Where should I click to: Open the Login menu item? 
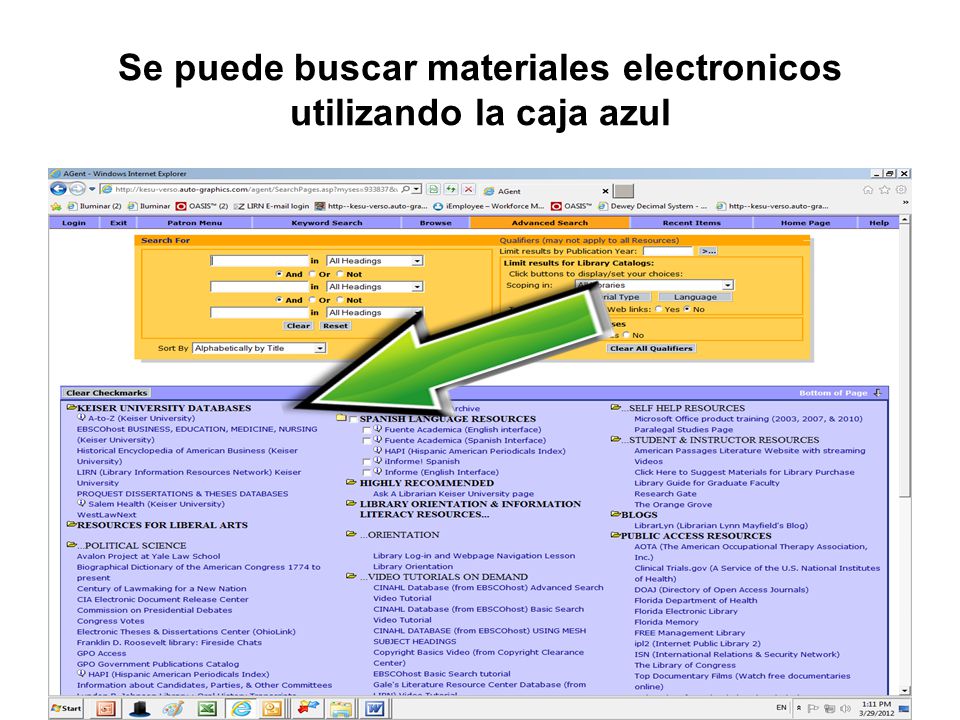click(x=74, y=223)
